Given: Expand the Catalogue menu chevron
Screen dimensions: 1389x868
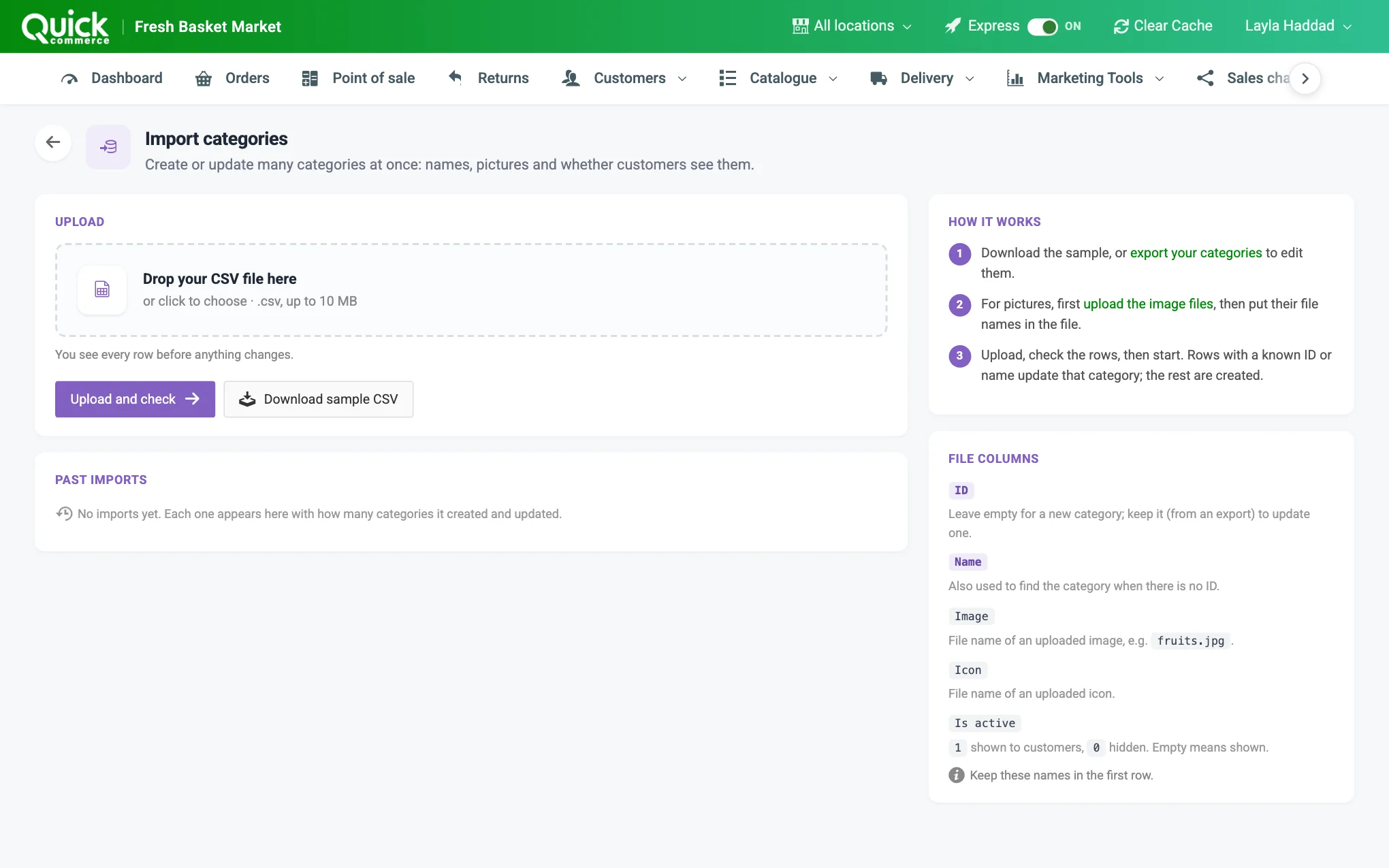Looking at the screenshot, I should (x=833, y=79).
